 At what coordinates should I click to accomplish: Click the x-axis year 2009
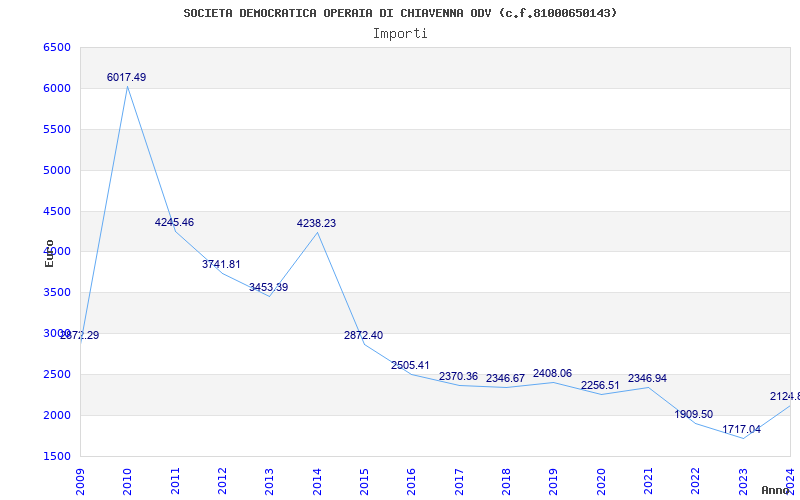point(80,481)
